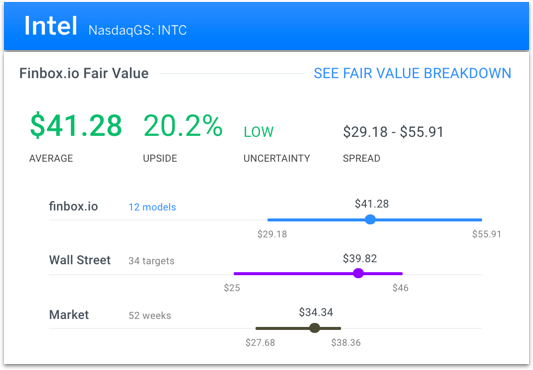Click the Wall Street row label
The image size is (533, 370).
(x=80, y=260)
